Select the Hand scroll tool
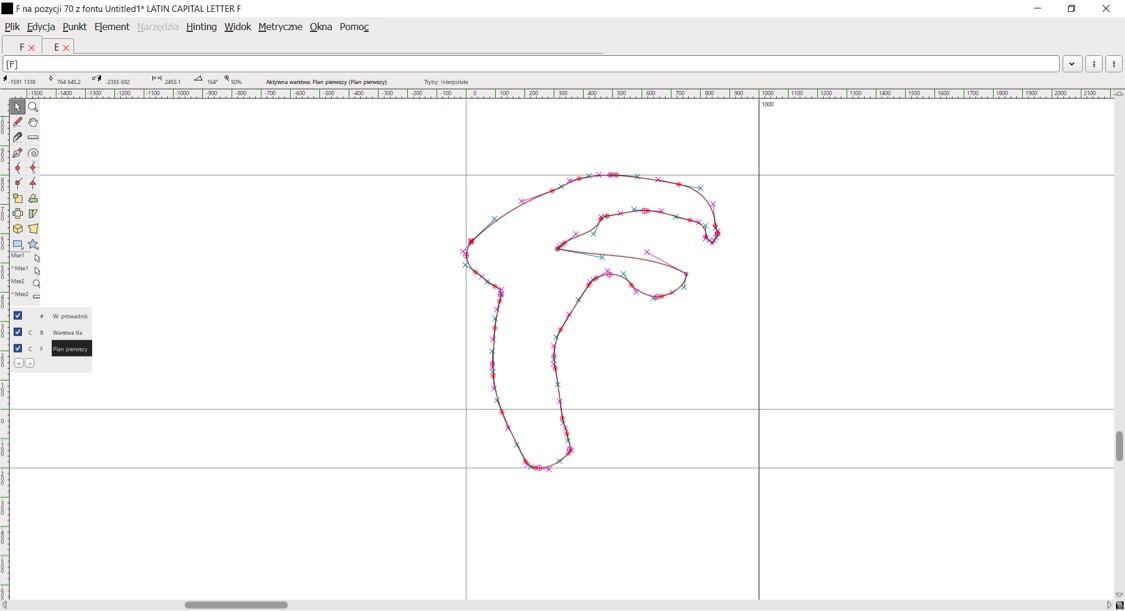 [x=33, y=123]
